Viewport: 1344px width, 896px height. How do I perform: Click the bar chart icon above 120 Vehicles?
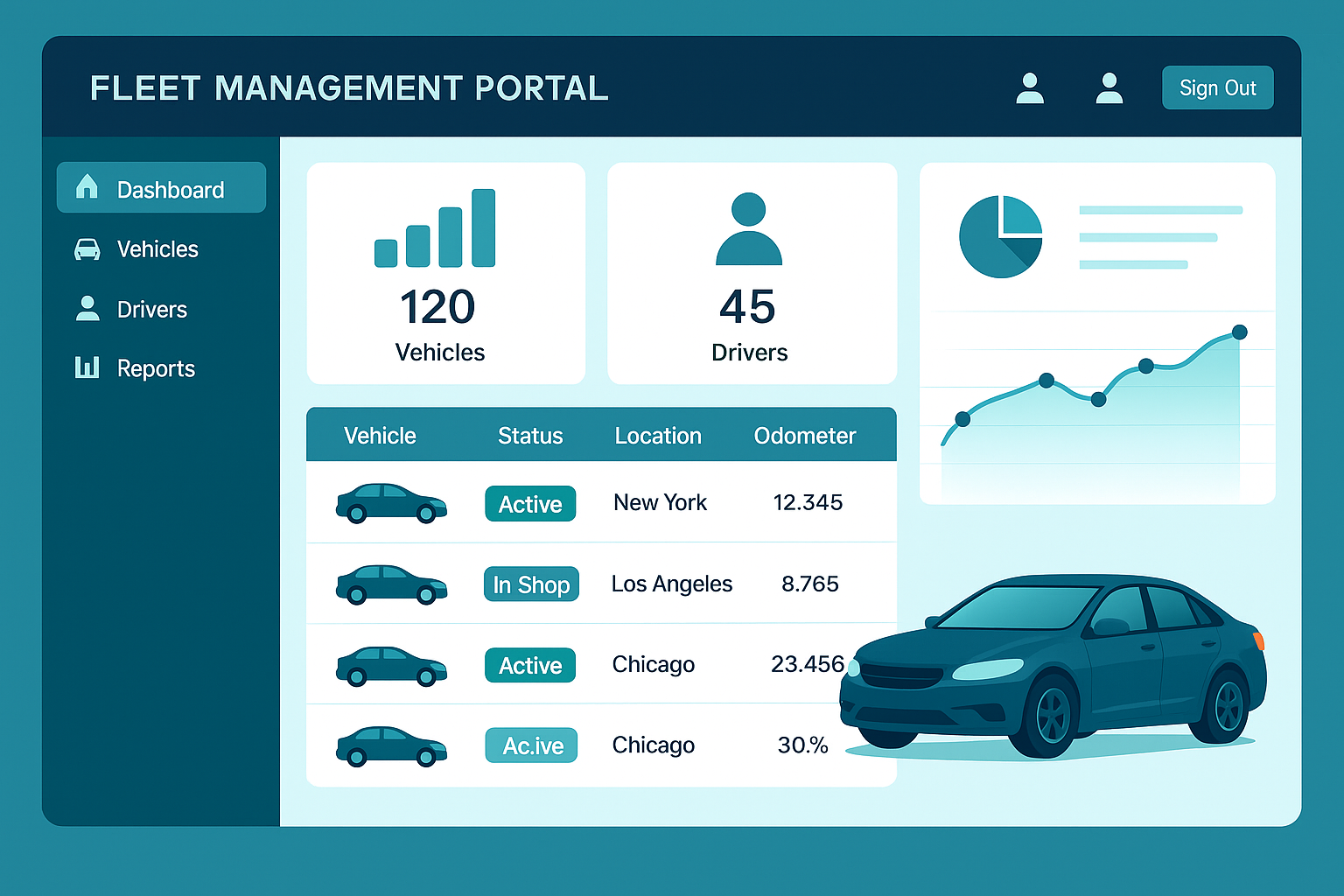(436, 227)
